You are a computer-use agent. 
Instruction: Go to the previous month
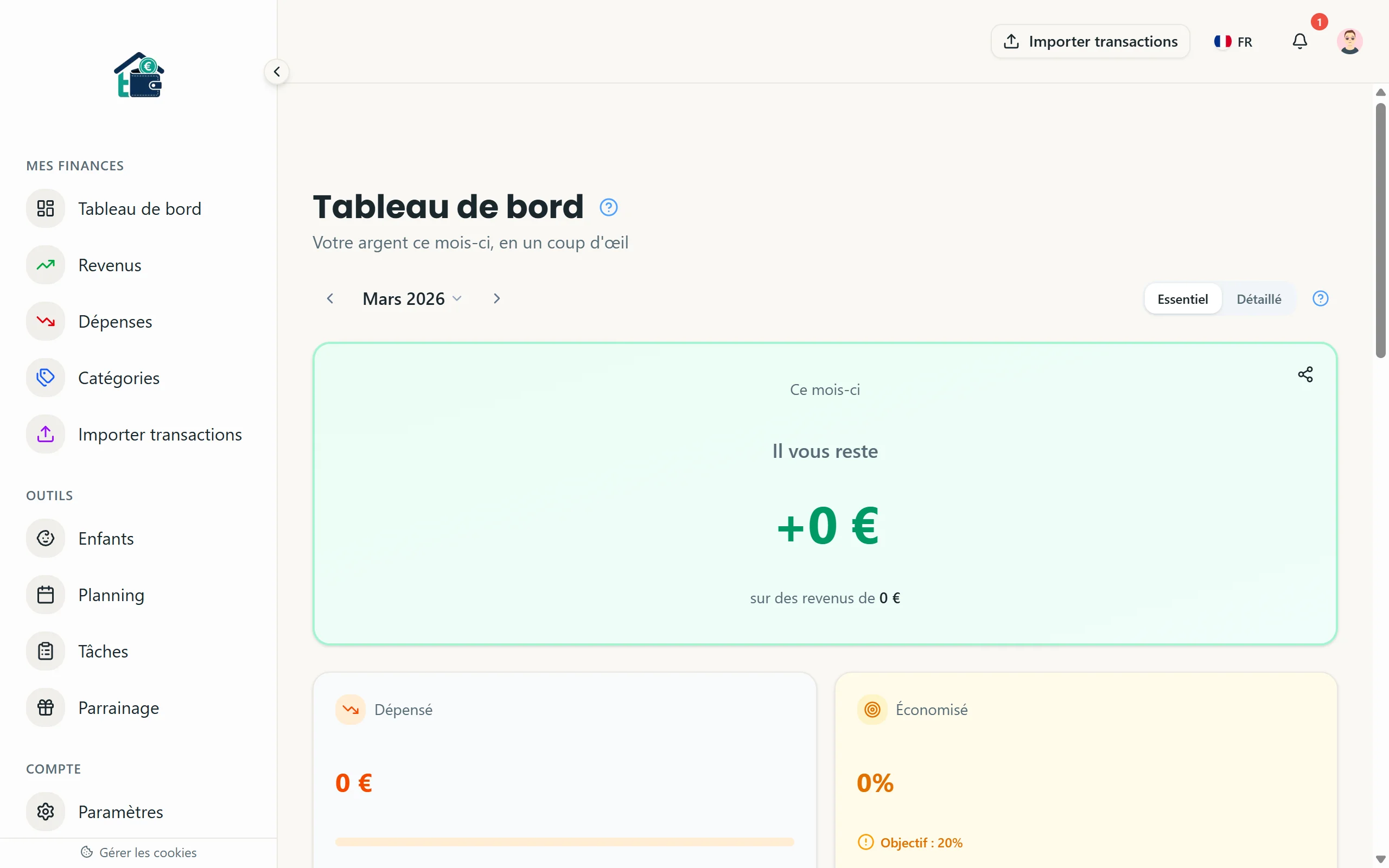click(x=330, y=298)
